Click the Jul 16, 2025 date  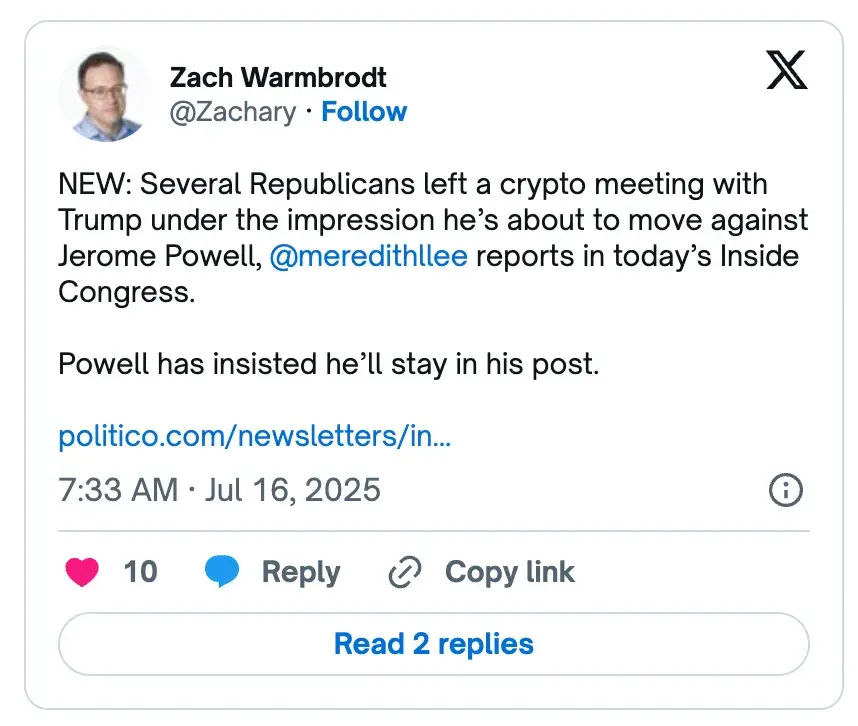point(294,490)
